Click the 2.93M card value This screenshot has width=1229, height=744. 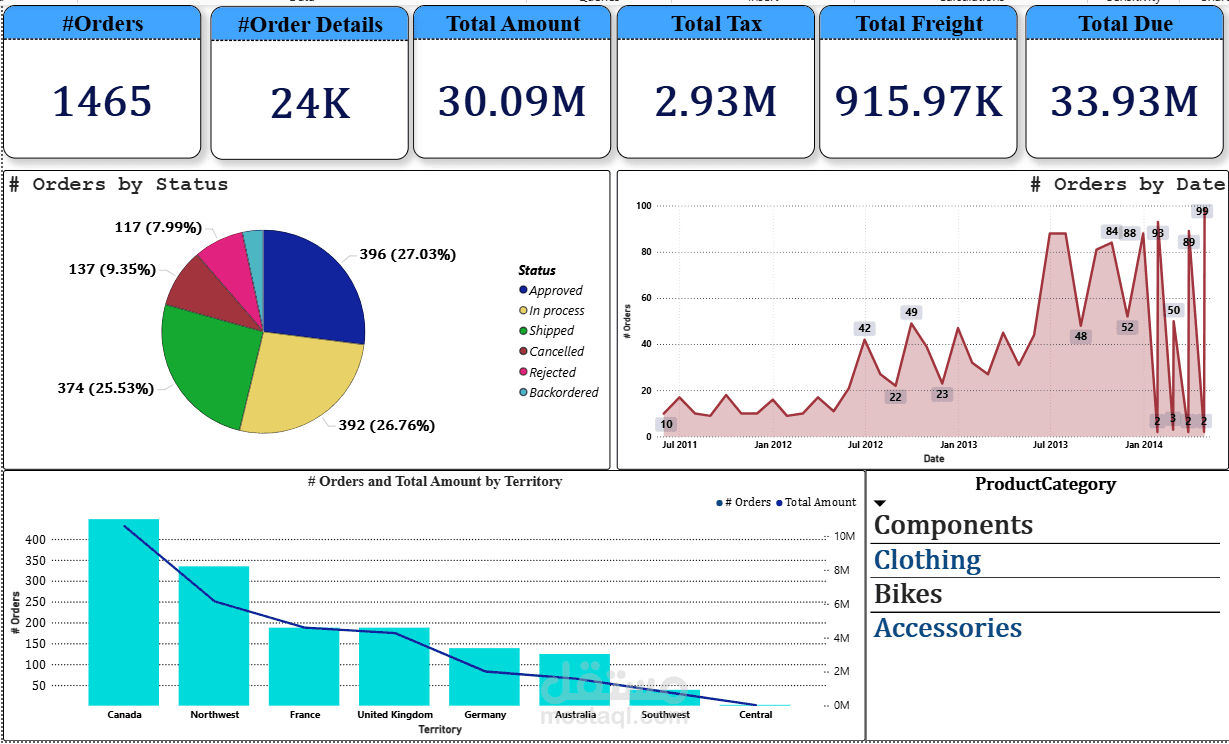[x=716, y=101]
